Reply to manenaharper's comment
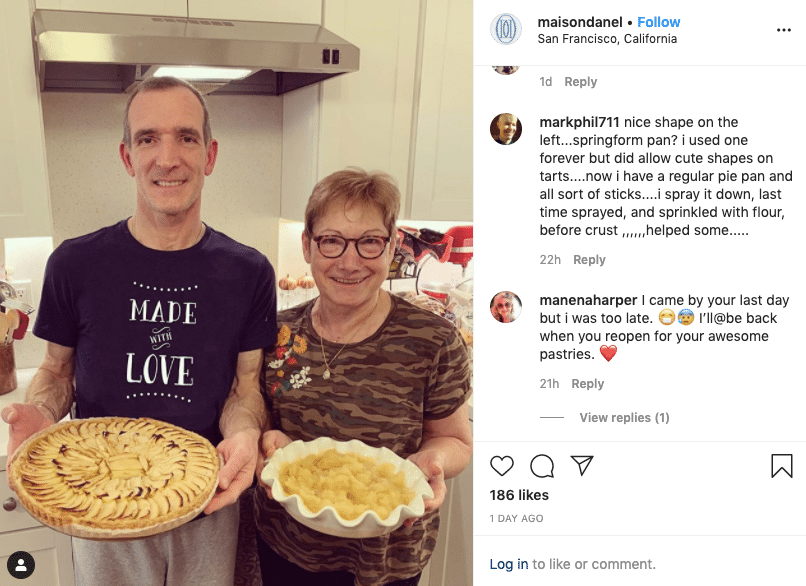Screen dimensions: 806x586 pos(588,383)
